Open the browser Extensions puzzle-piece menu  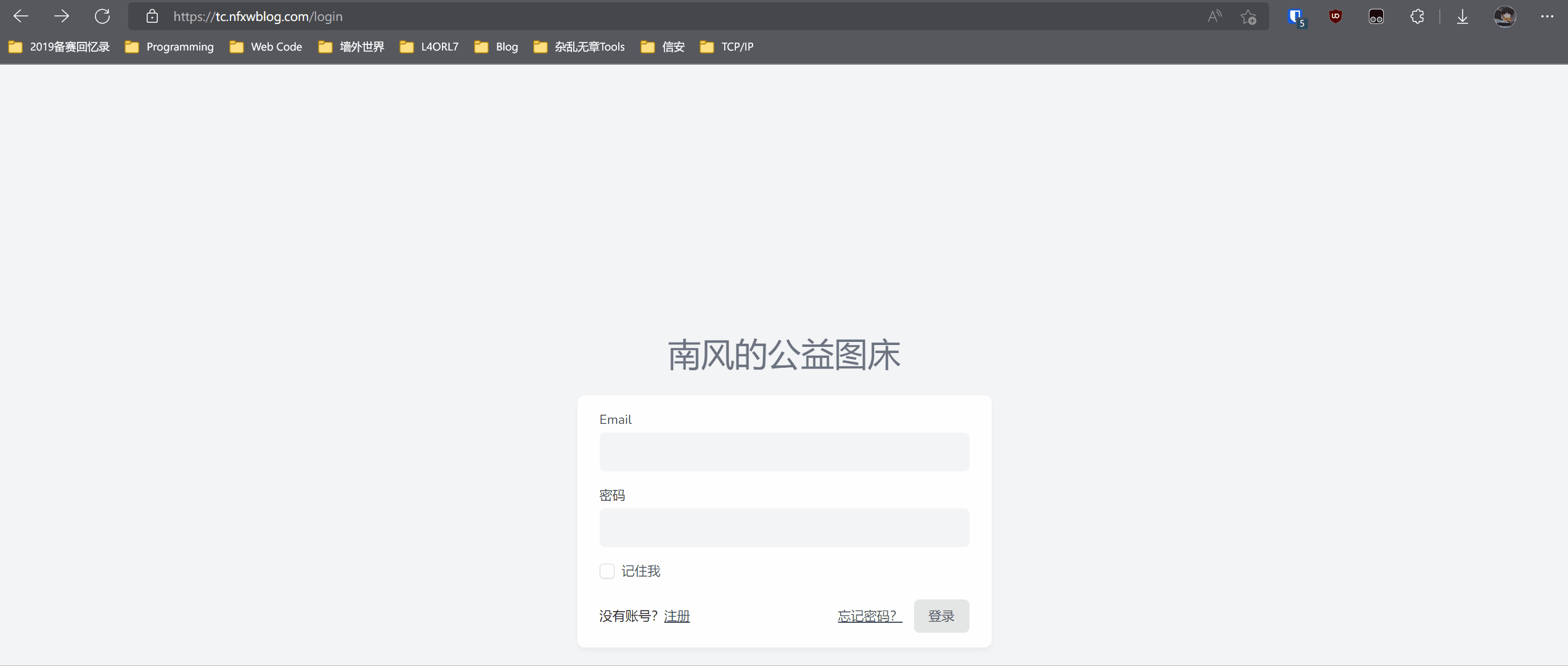pos(1417,17)
